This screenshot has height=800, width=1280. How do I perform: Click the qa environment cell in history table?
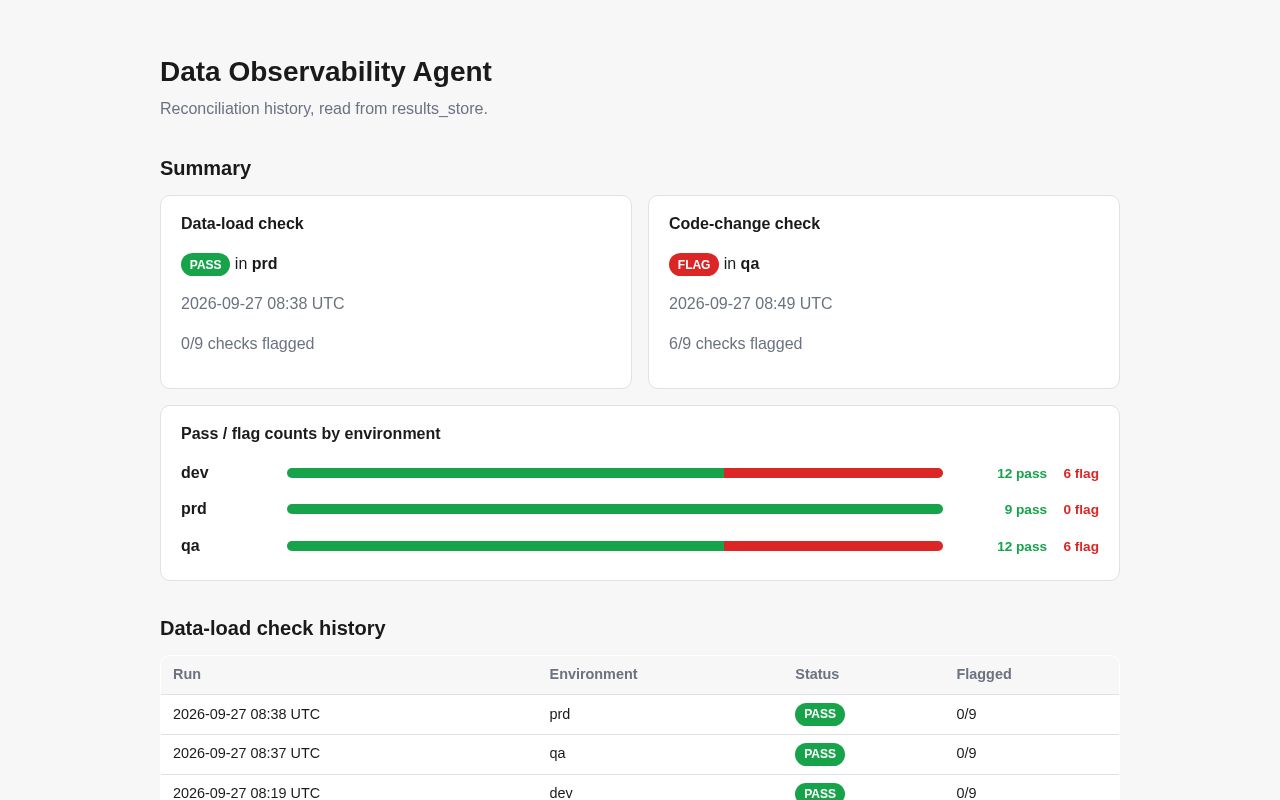coord(557,753)
